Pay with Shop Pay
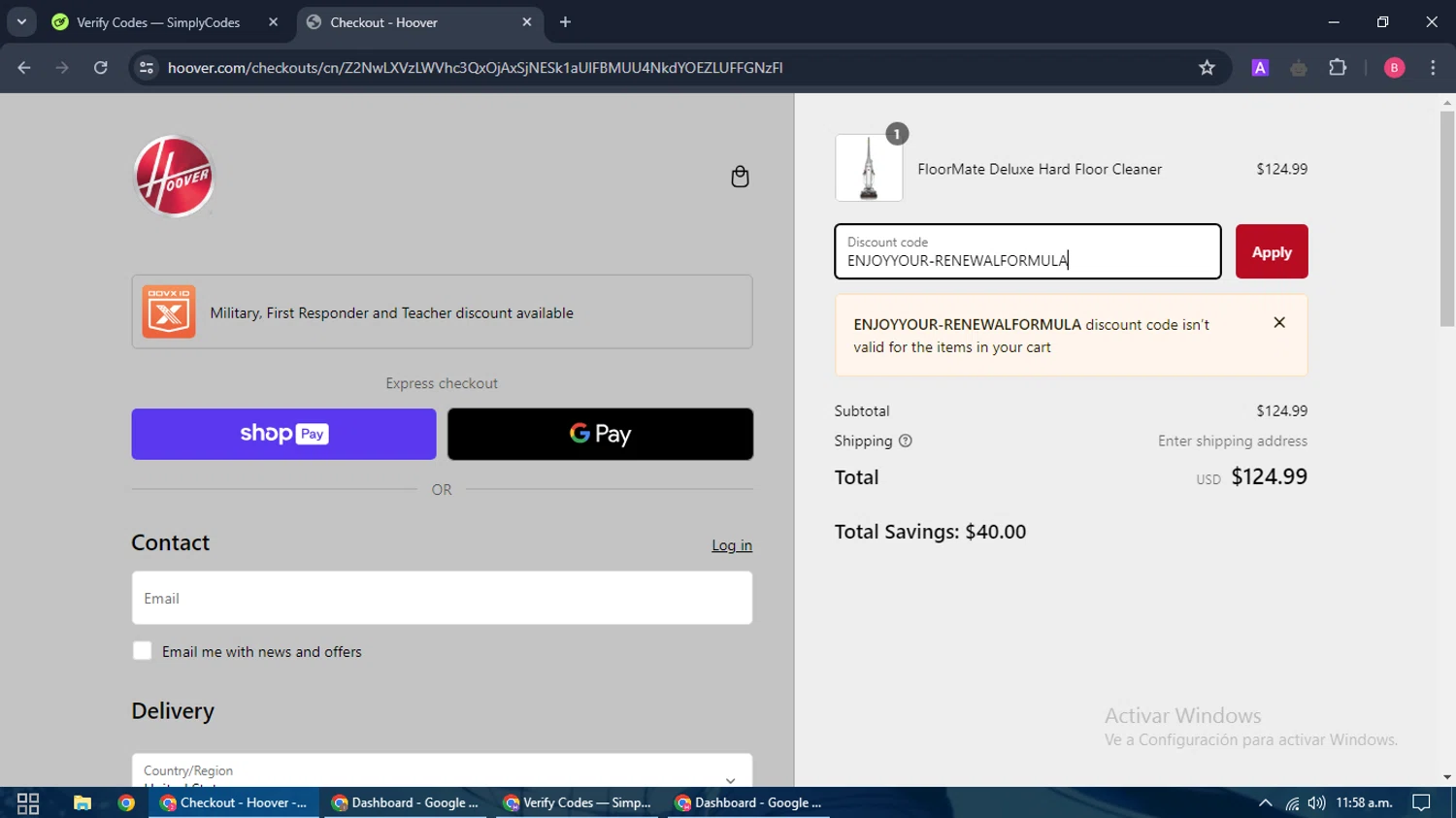The image size is (1456, 818). tap(283, 434)
